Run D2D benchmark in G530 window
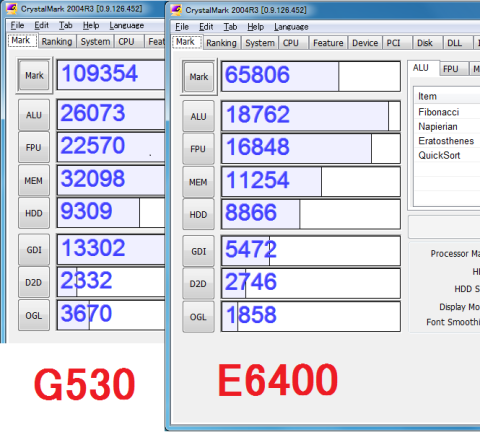 (x=34, y=282)
